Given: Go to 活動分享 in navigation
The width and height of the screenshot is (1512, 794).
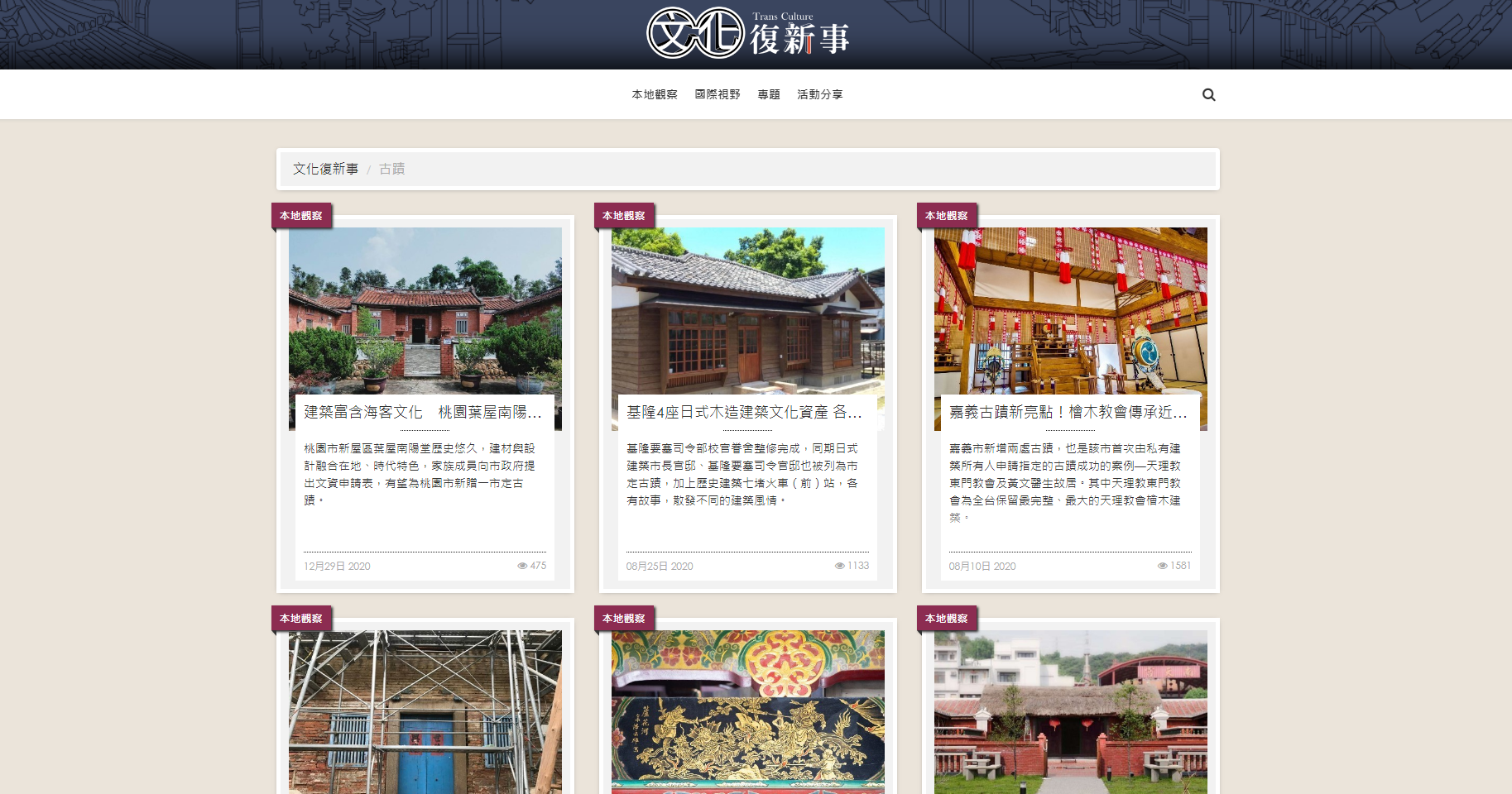Looking at the screenshot, I should coord(819,95).
